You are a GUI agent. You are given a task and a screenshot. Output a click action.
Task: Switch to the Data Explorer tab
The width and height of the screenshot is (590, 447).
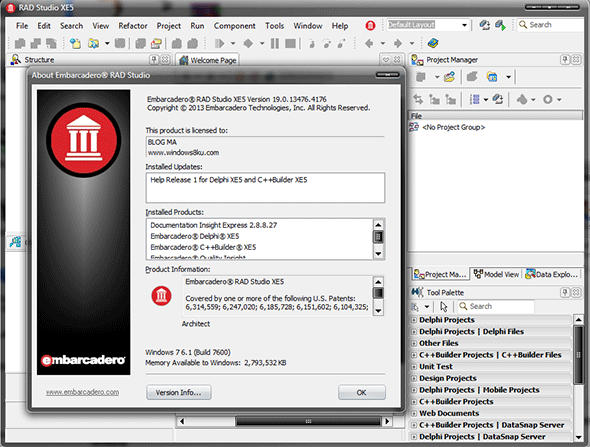(552, 274)
